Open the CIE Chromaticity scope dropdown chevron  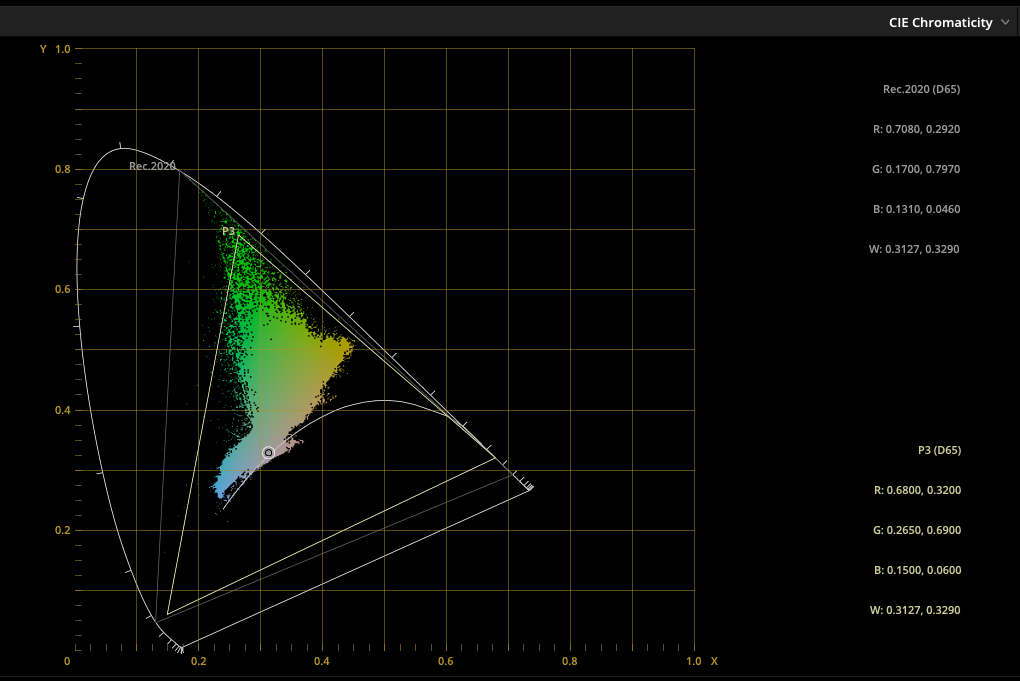[1005, 22]
